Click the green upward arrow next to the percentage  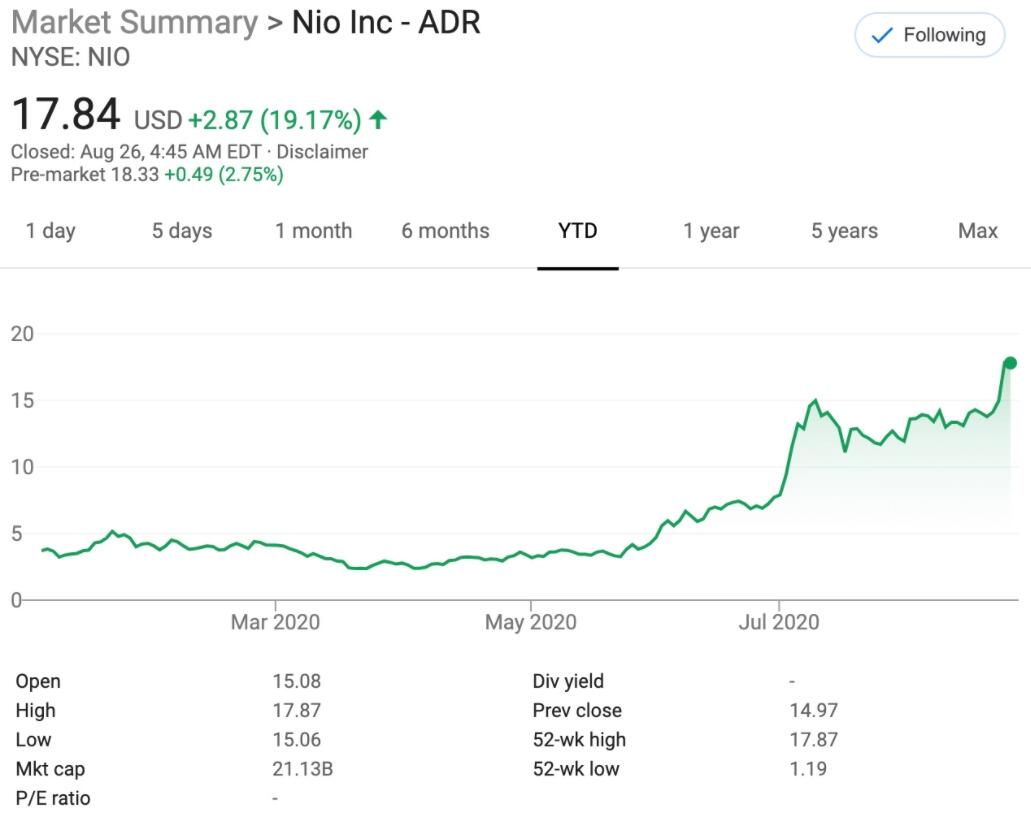(376, 118)
